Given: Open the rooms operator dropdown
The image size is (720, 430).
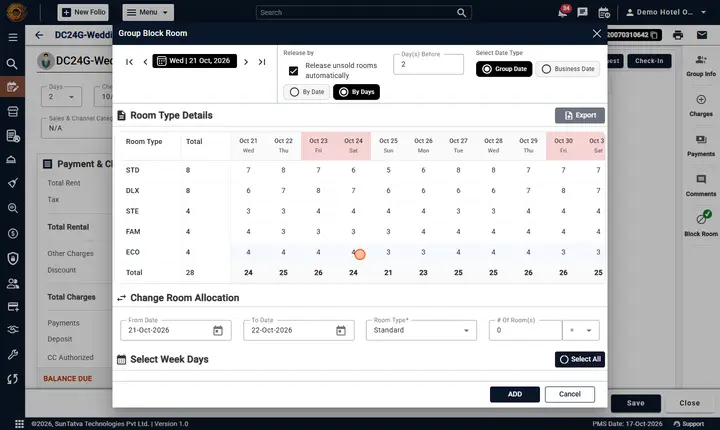Looking at the screenshot, I should coord(581,330).
